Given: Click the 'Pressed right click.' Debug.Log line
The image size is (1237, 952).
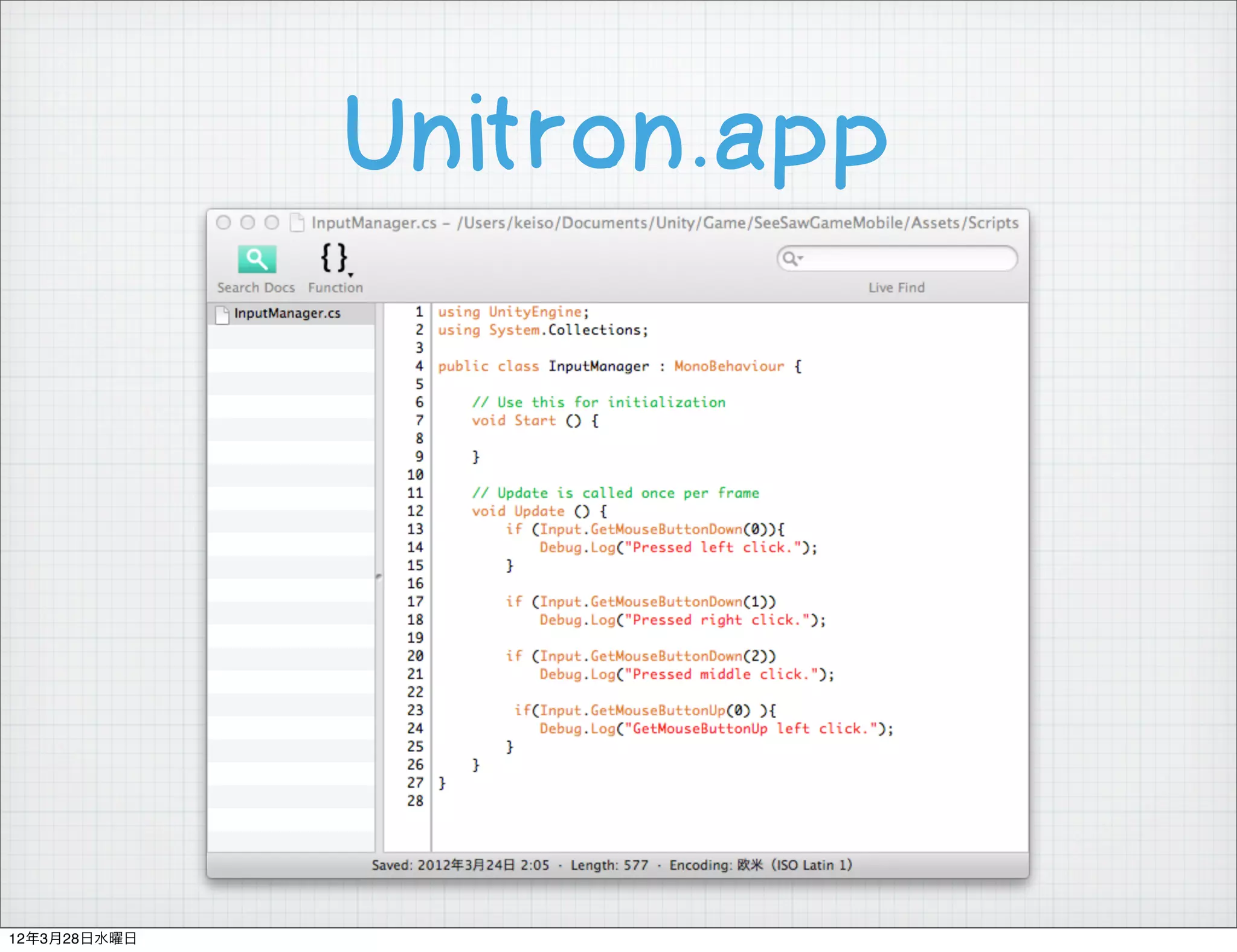Looking at the screenshot, I should pyautogui.click(x=683, y=620).
